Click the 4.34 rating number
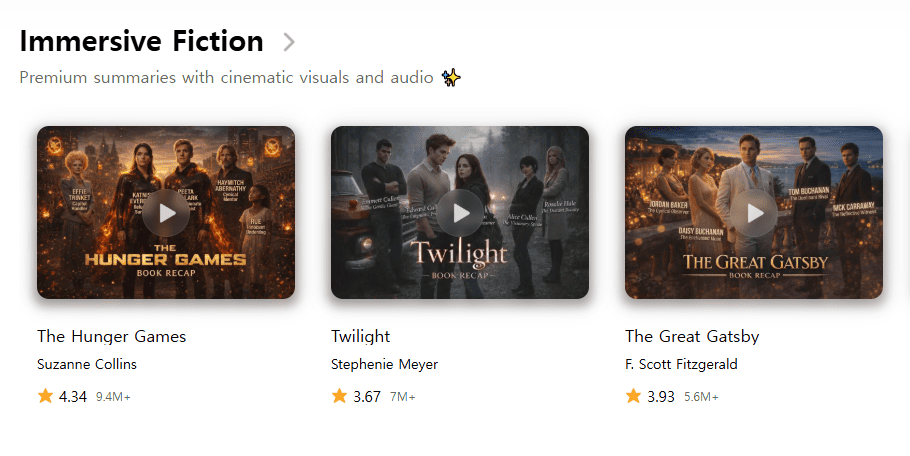 tap(73, 397)
